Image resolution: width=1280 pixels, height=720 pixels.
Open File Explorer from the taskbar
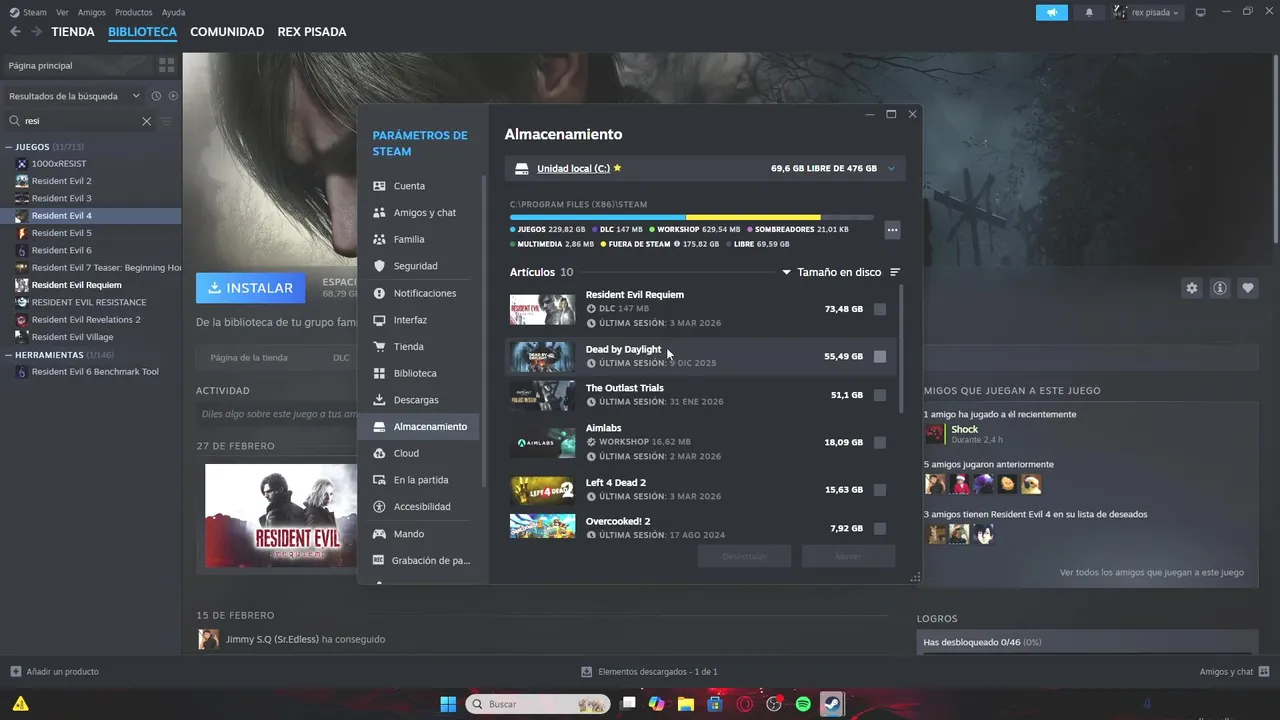pos(686,704)
